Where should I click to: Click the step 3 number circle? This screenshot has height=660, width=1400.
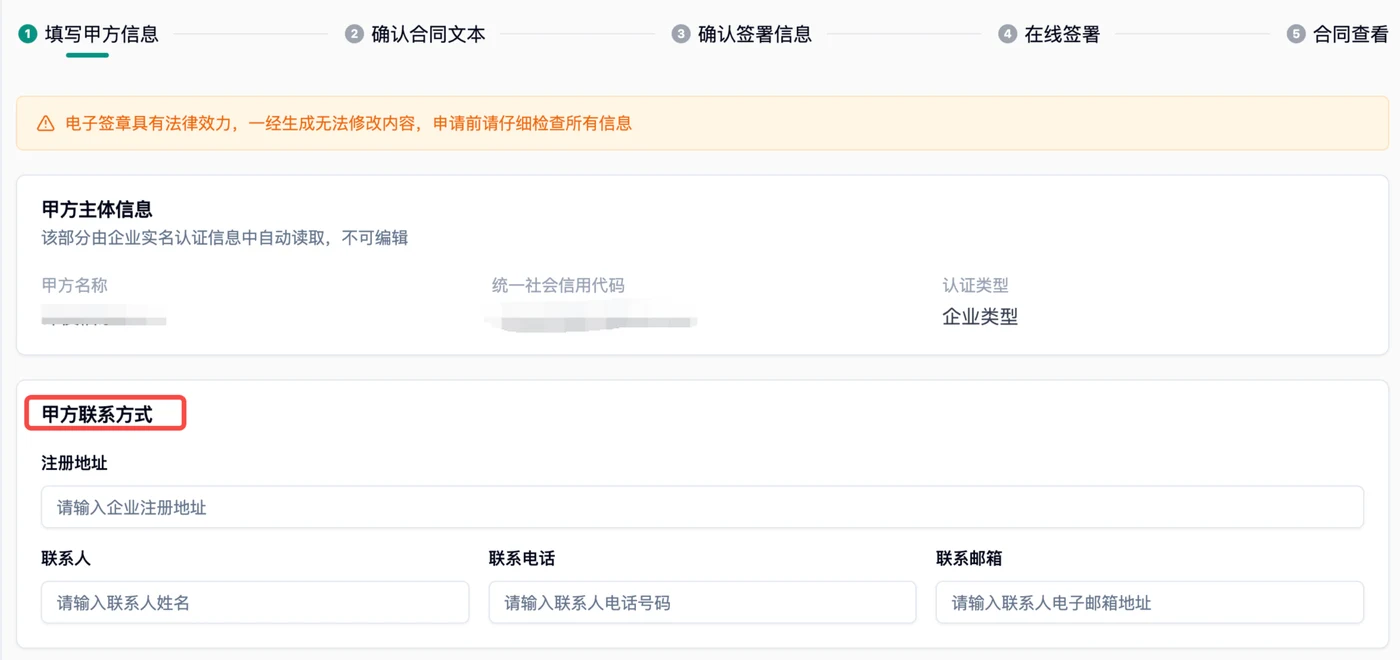pyautogui.click(x=681, y=34)
